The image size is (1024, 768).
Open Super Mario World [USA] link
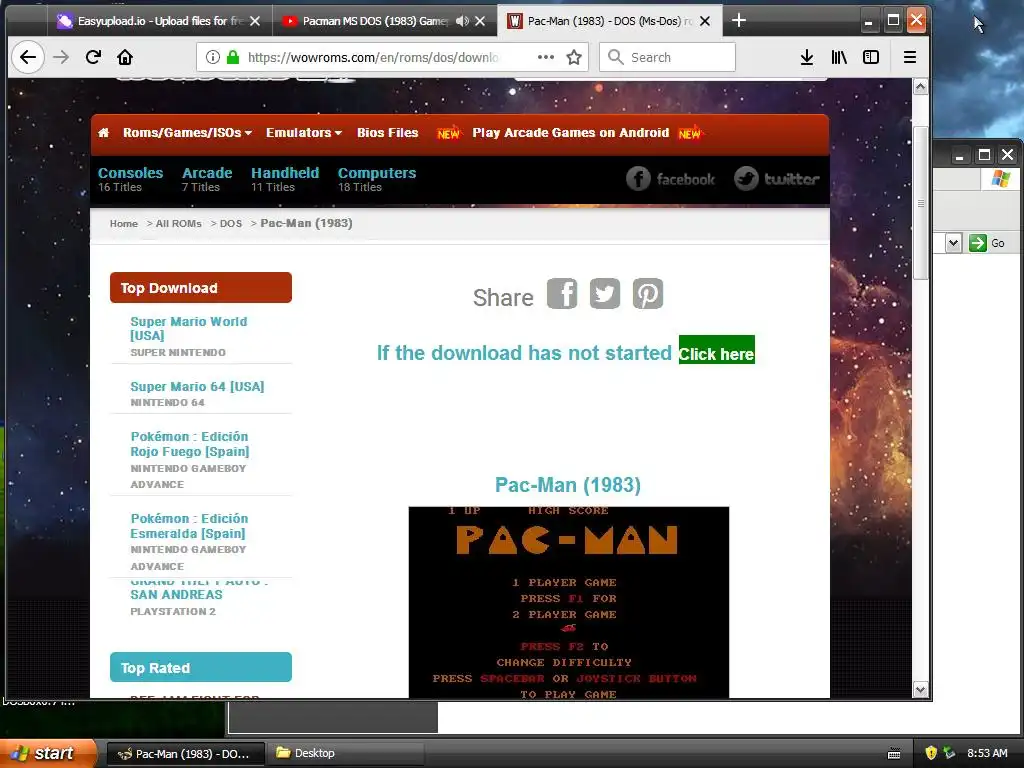[x=189, y=328]
